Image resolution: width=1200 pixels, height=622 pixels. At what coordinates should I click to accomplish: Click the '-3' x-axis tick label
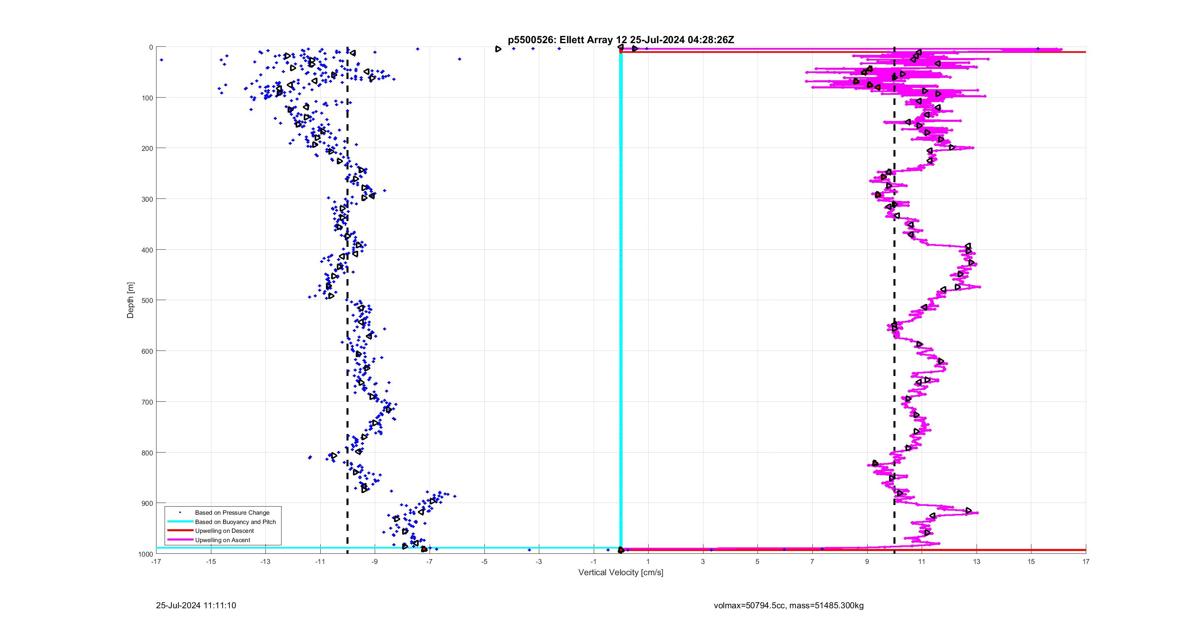coord(539,561)
